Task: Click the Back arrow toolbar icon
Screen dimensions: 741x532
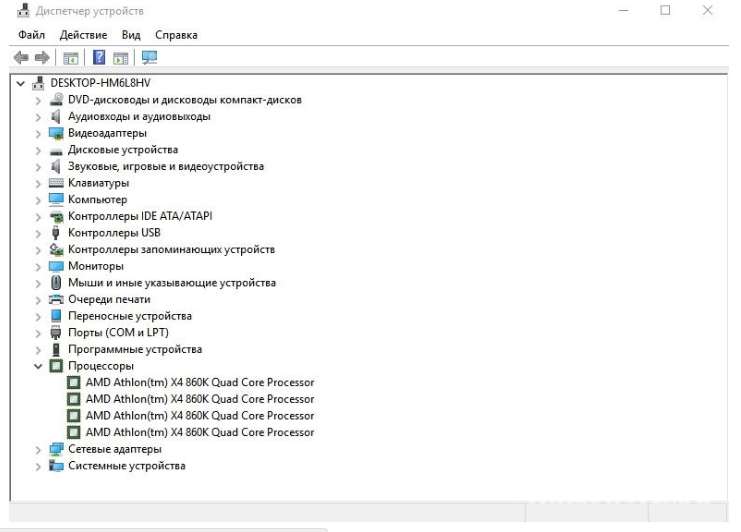Action: tap(21, 58)
